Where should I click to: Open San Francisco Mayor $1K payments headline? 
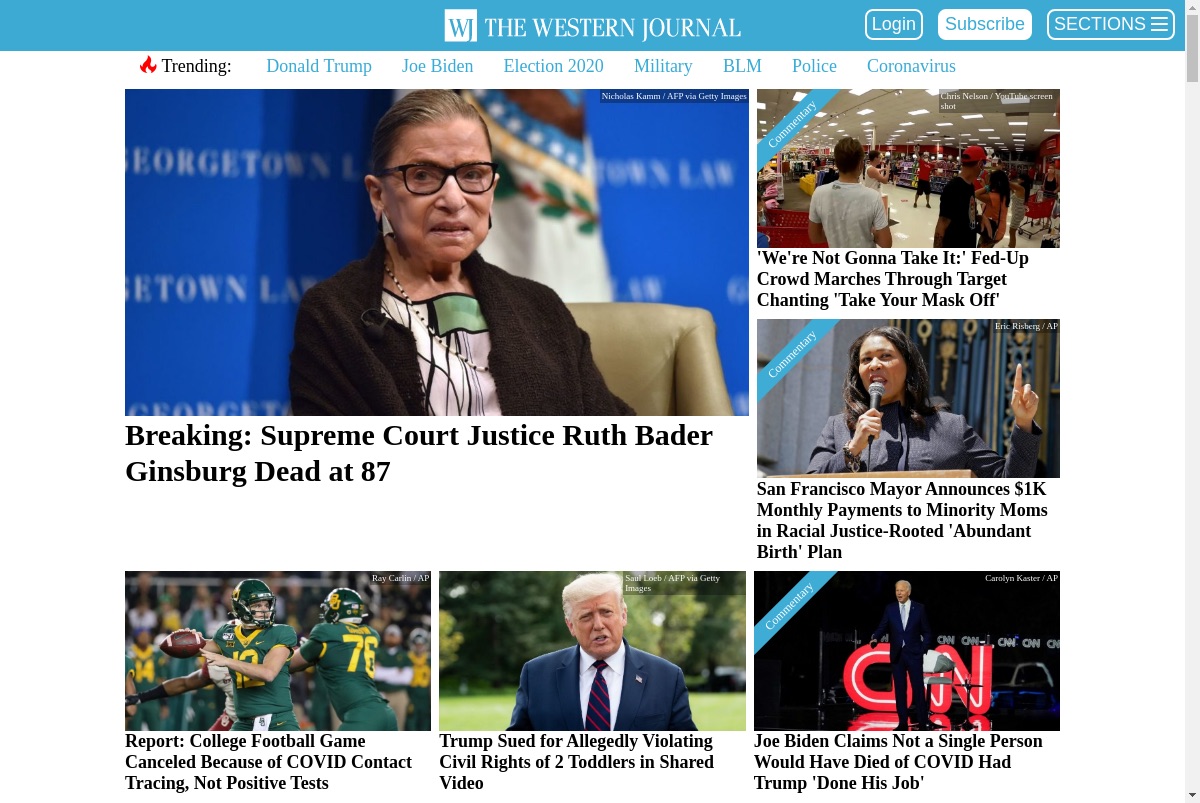click(x=902, y=520)
